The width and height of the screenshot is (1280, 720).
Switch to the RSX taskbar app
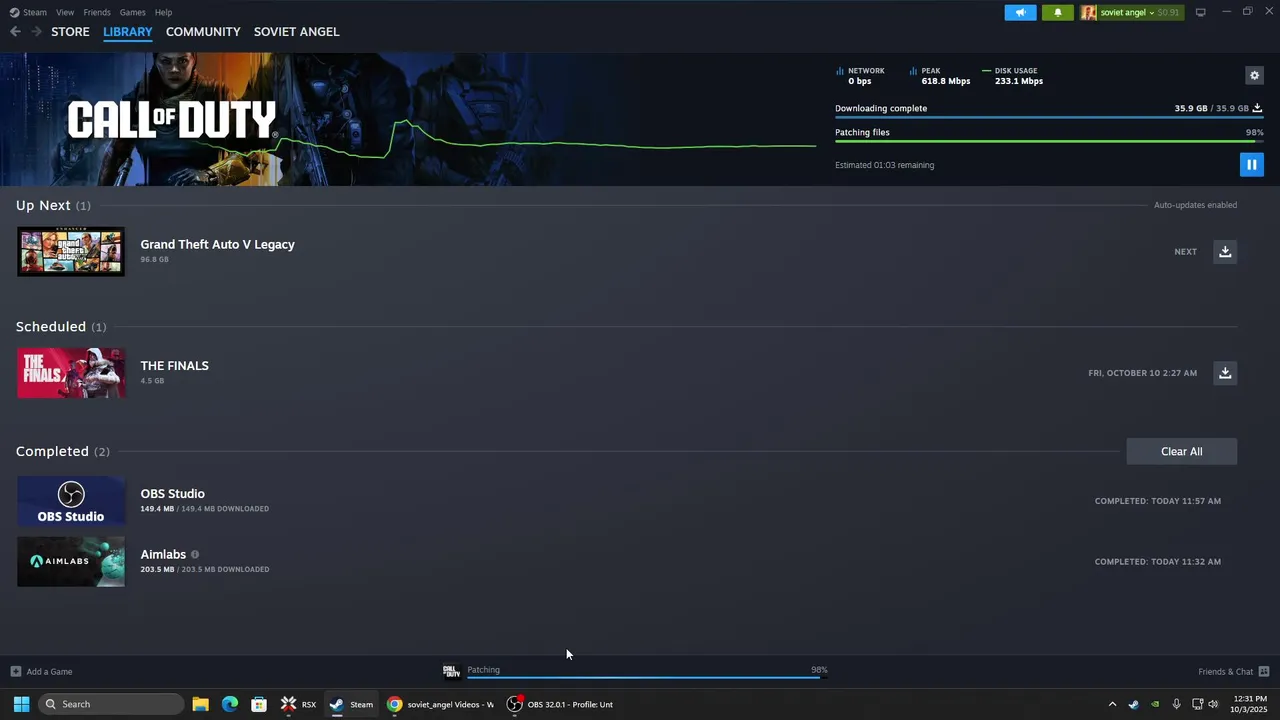tap(298, 704)
